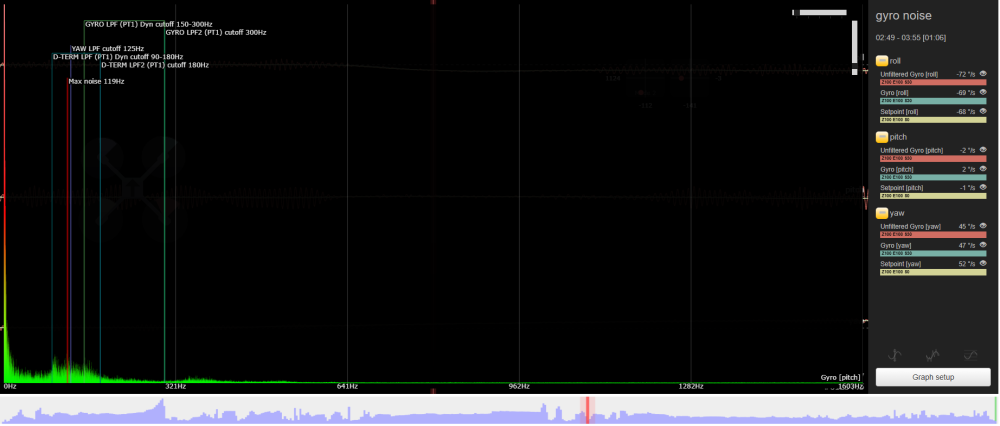Click eye icon beside Setpoint [pitch]
The width and height of the screenshot is (1000, 426).
(x=983, y=187)
